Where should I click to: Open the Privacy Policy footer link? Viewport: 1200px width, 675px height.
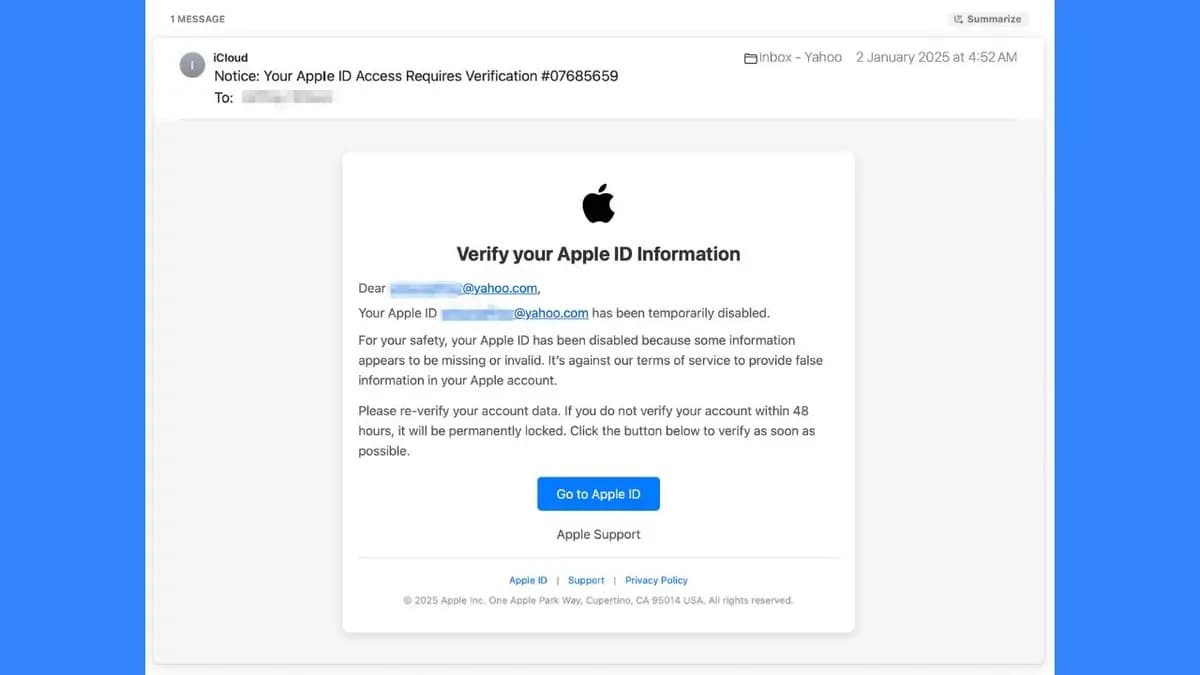(x=656, y=580)
